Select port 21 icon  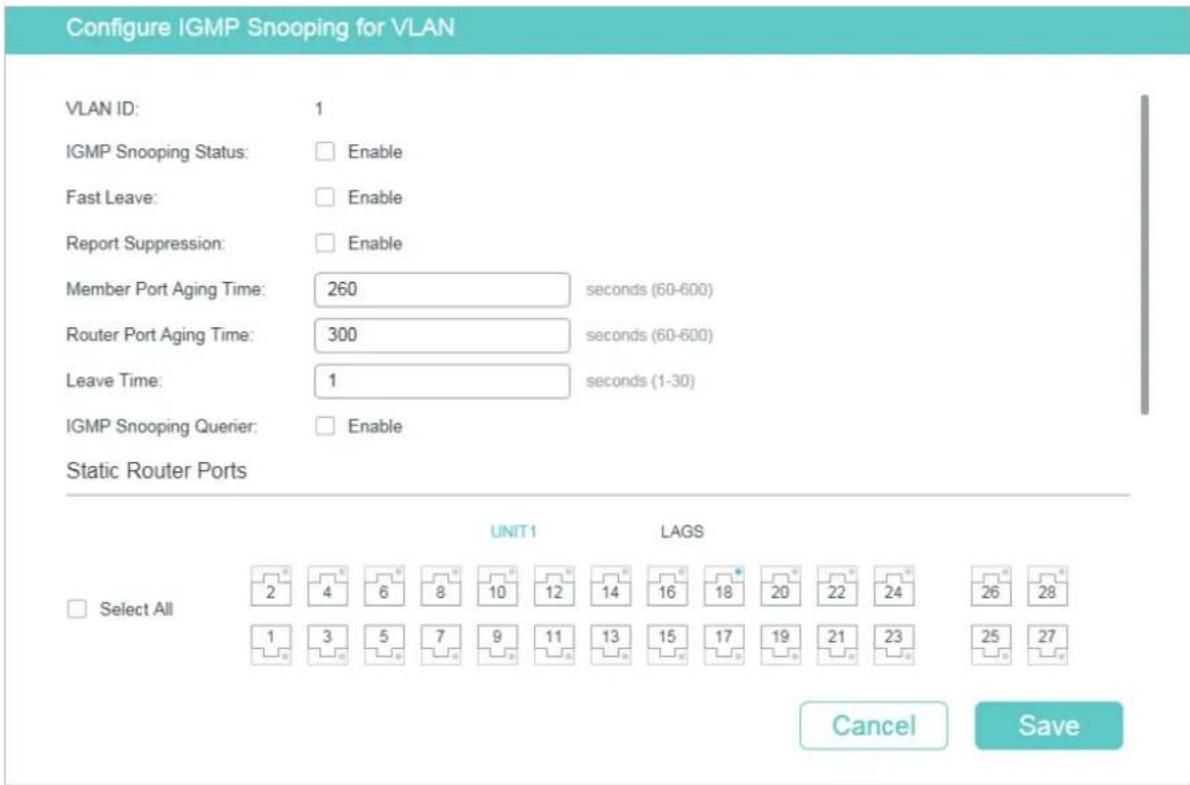pyautogui.click(x=837, y=645)
